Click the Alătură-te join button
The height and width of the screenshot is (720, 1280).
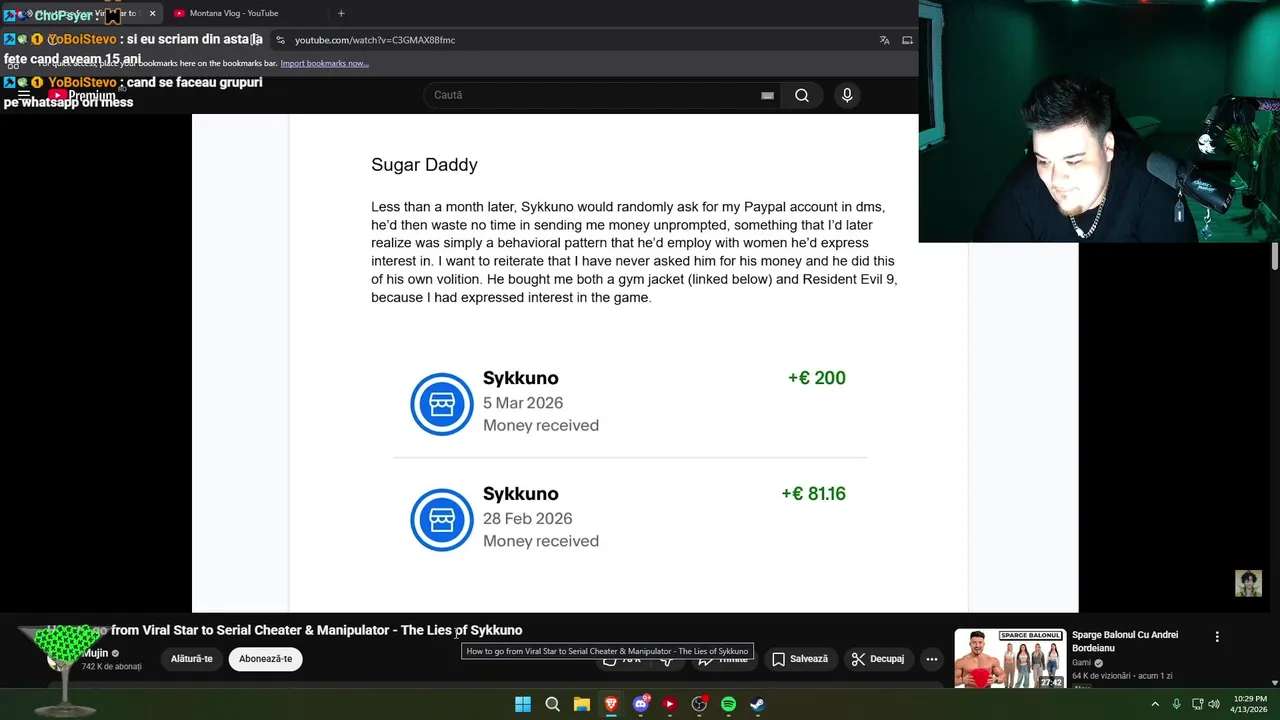191,659
